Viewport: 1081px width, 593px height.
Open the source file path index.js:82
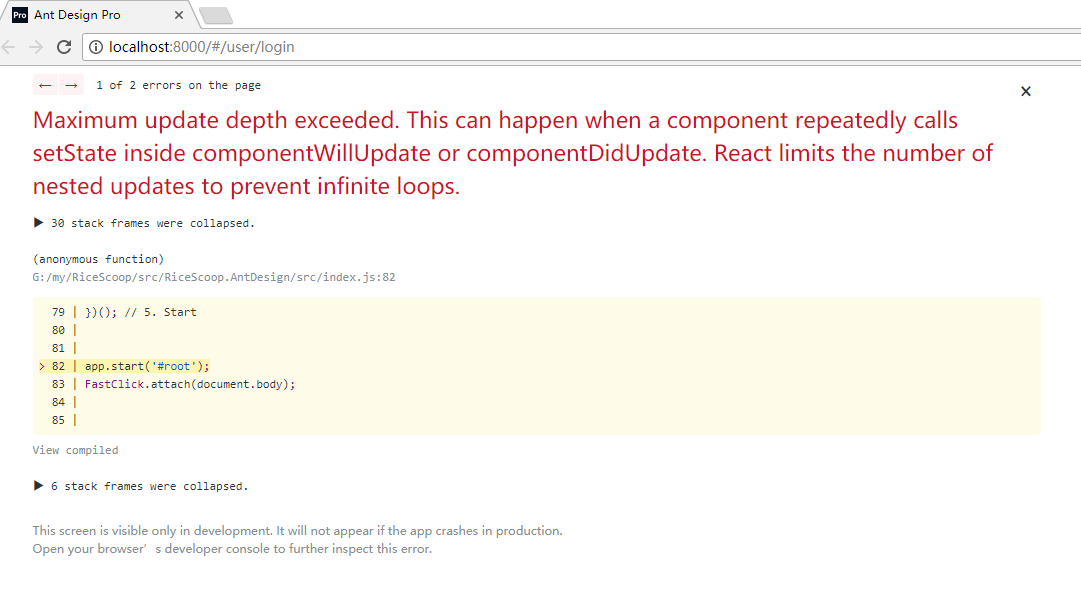[x=214, y=277]
